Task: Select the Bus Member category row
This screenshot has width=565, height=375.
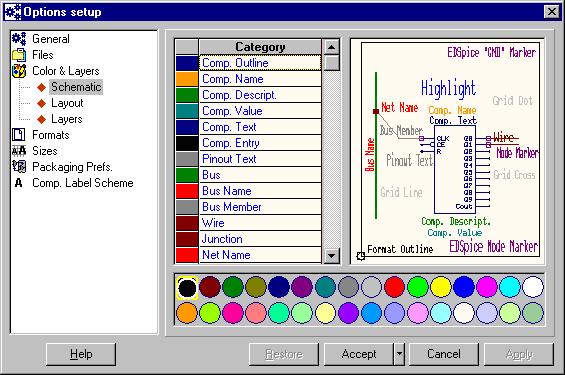Action: (260, 207)
